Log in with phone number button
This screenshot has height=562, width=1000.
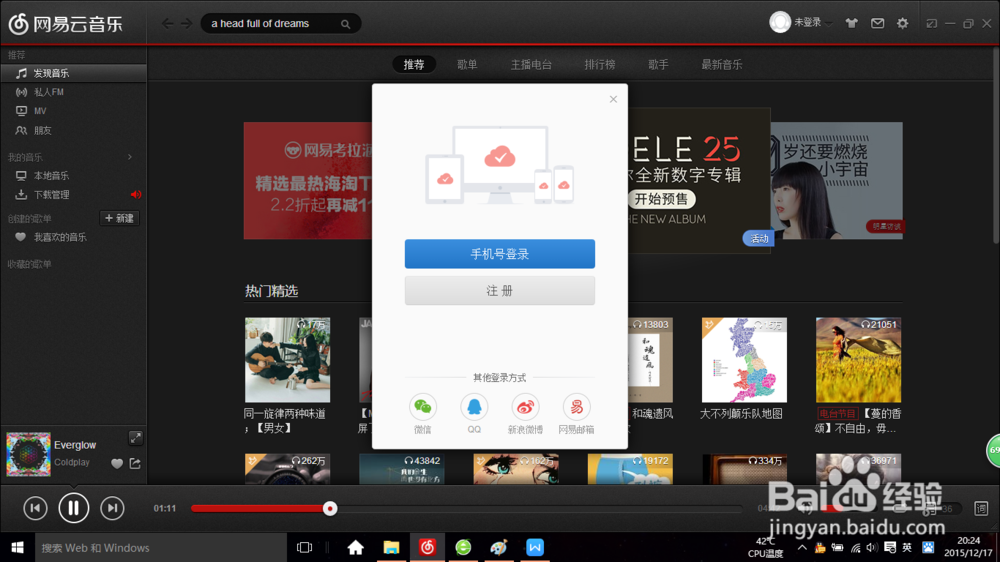coord(499,254)
